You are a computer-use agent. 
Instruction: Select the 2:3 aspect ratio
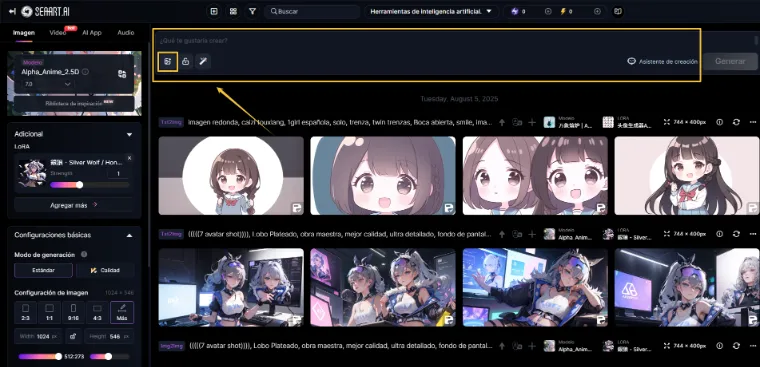click(x=26, y=312)
